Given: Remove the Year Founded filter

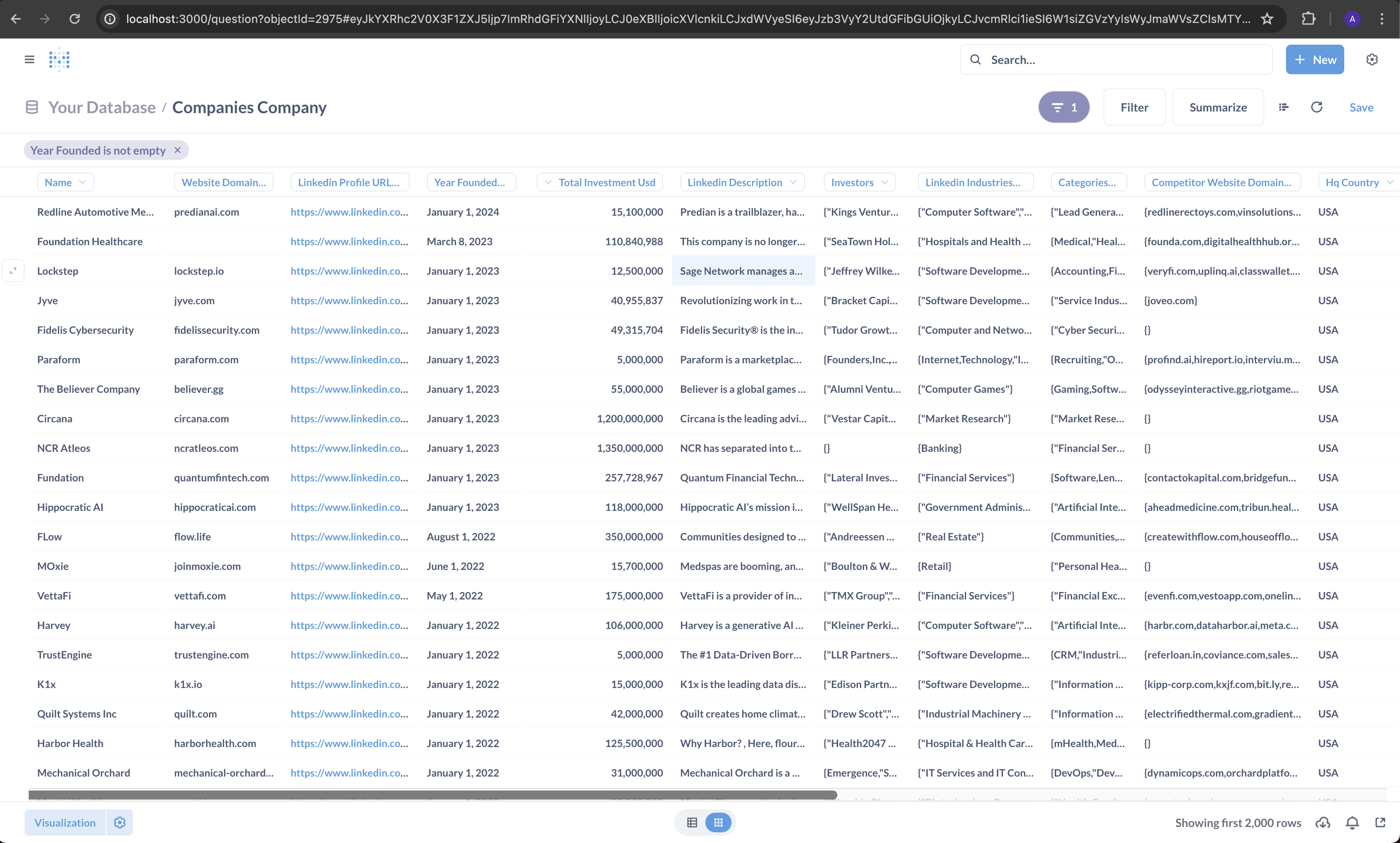Looking at the screenshot, I should pos(177,150).
